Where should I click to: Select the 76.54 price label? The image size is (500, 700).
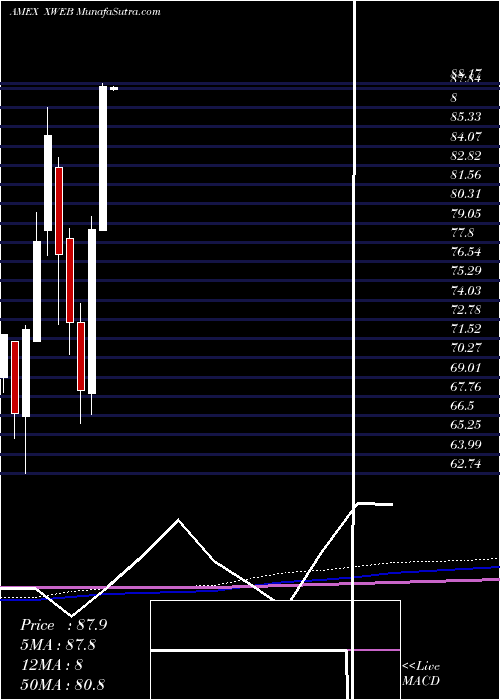466,252
